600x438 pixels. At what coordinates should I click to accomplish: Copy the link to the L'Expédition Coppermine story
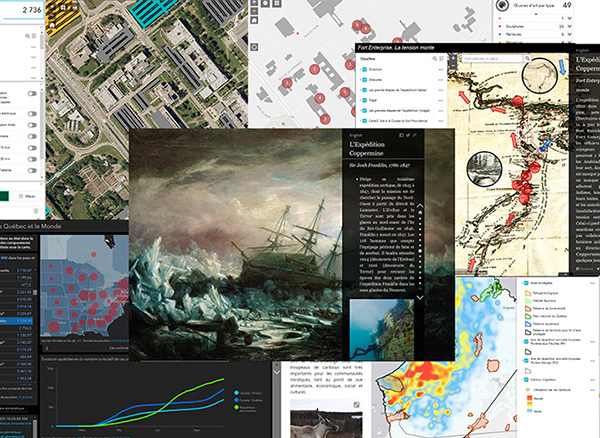pos(414,135)
